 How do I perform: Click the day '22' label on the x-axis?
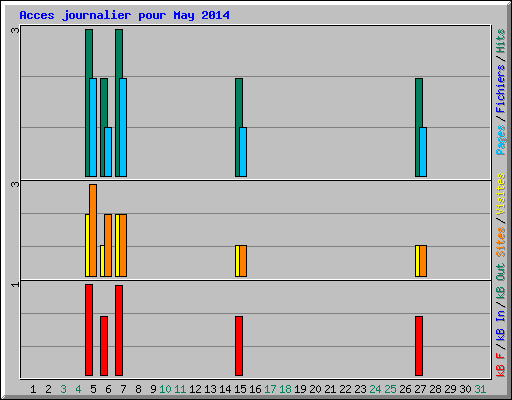pyautogui.click(x=345, y=389)
